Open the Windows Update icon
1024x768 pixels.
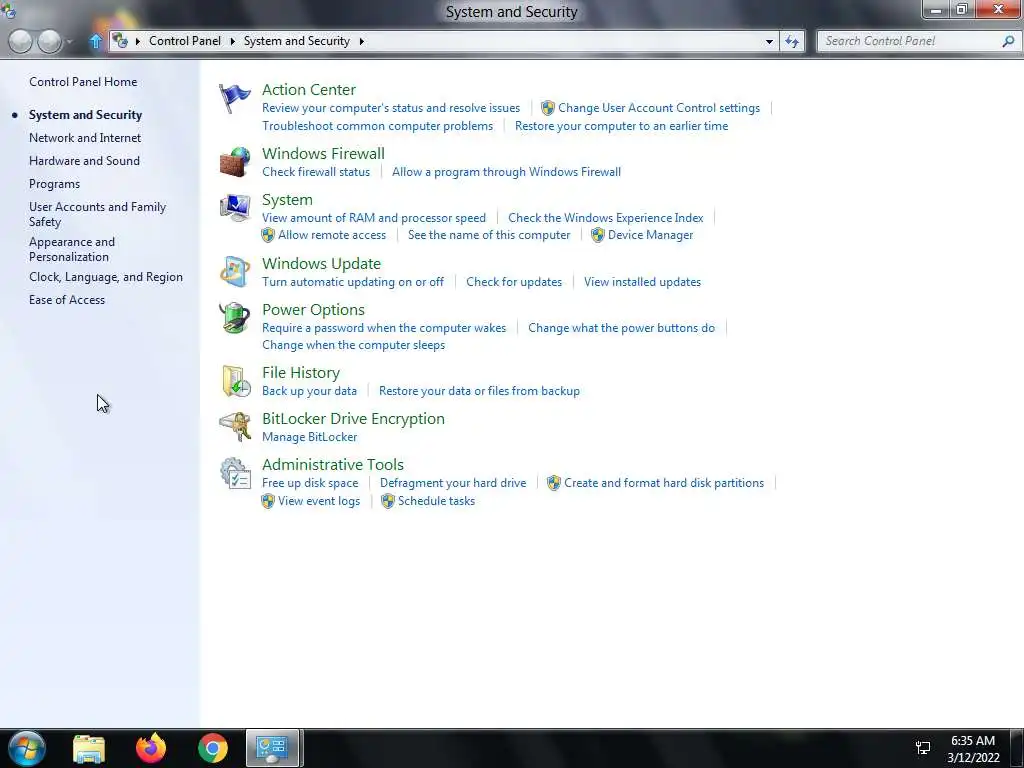pos(234,272)
